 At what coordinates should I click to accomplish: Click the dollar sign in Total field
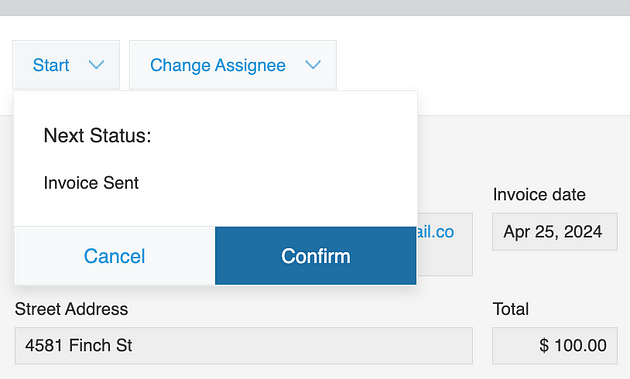(x=544, y=346)
